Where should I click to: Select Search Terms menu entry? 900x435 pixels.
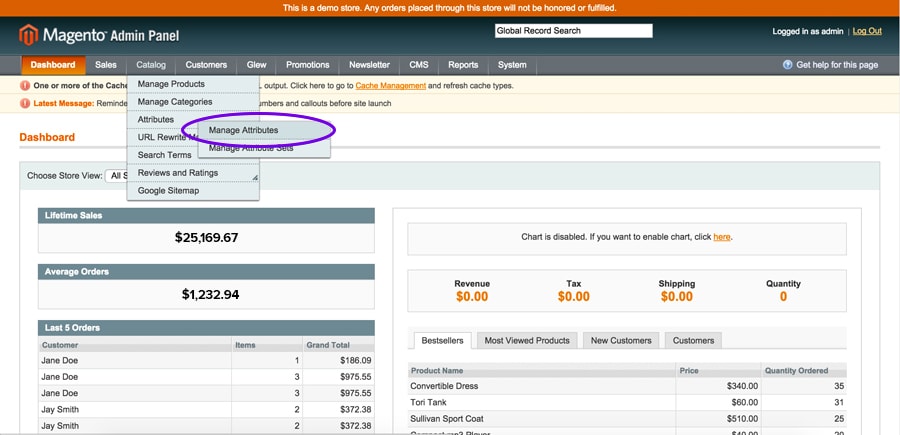point(164,155)
